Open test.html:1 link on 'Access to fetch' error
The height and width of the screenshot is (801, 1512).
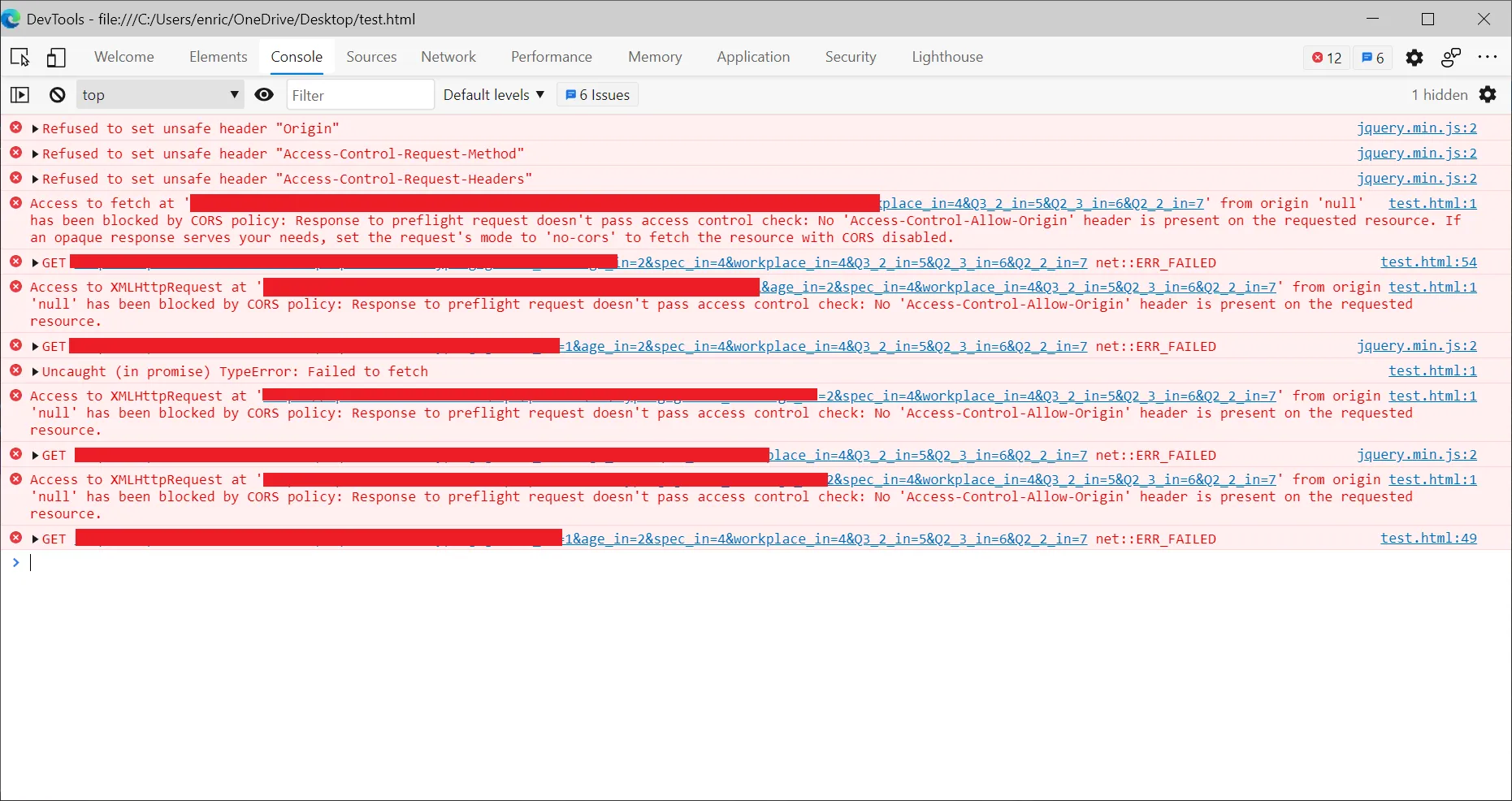click(x=1432, y=203)
